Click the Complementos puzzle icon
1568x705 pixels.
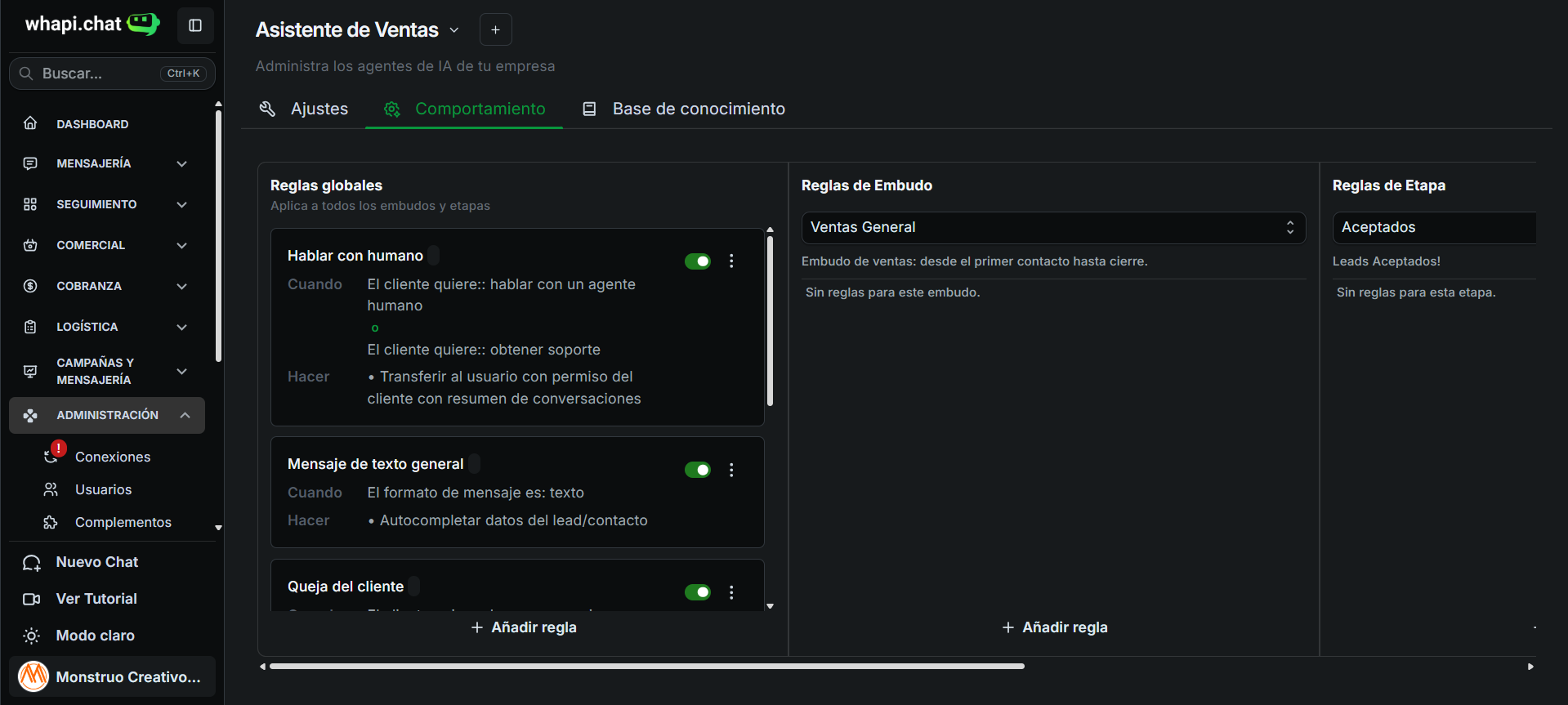tap(51, 522)
